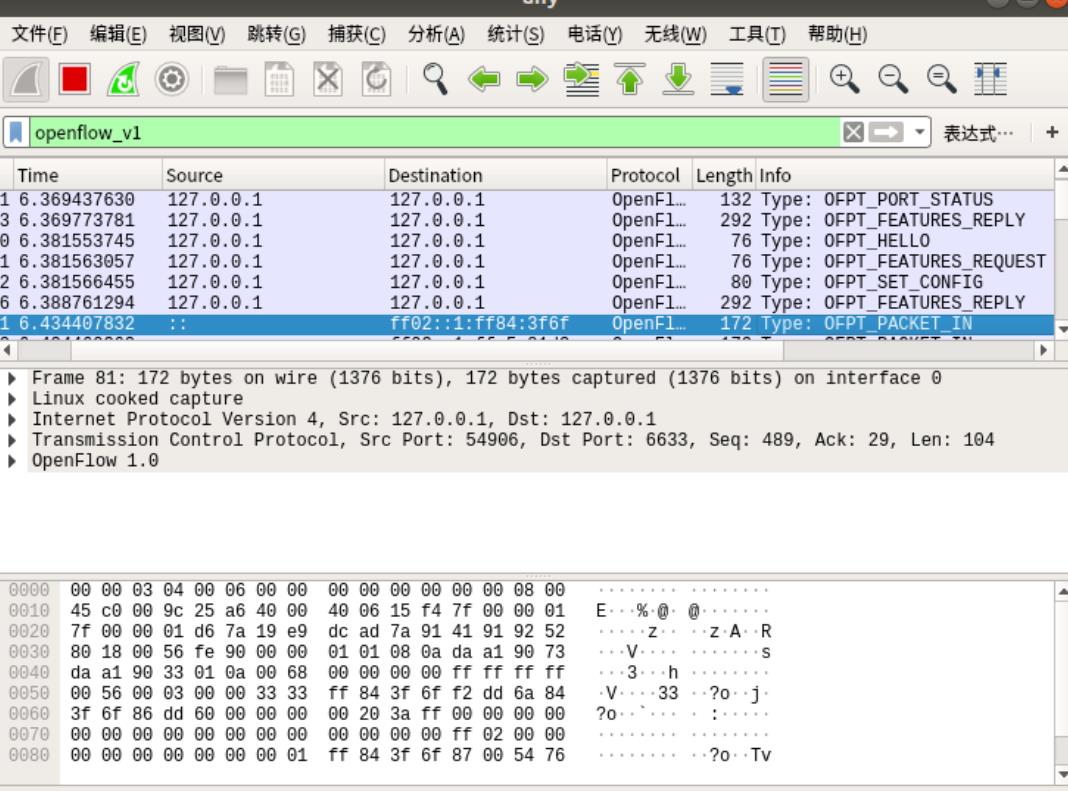Image resolution: width=1068 pixels, height=791 pixels.
Task: Expand the Frame 81 details
Action: (12, 378)
